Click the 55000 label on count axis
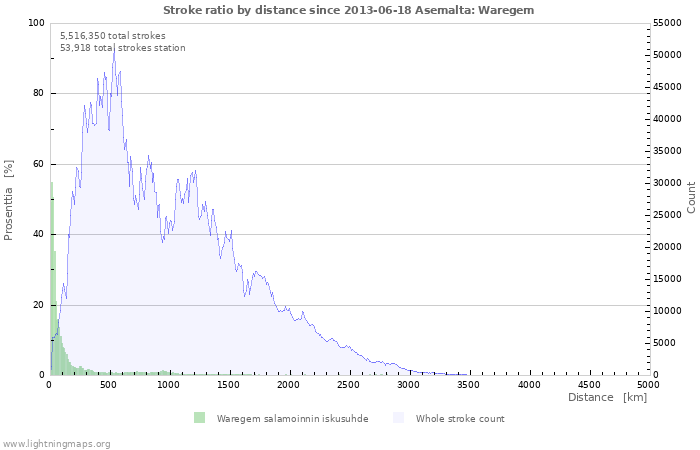Image resolution: width=700 pixels, height=450 pixels. tap(667, 23)
